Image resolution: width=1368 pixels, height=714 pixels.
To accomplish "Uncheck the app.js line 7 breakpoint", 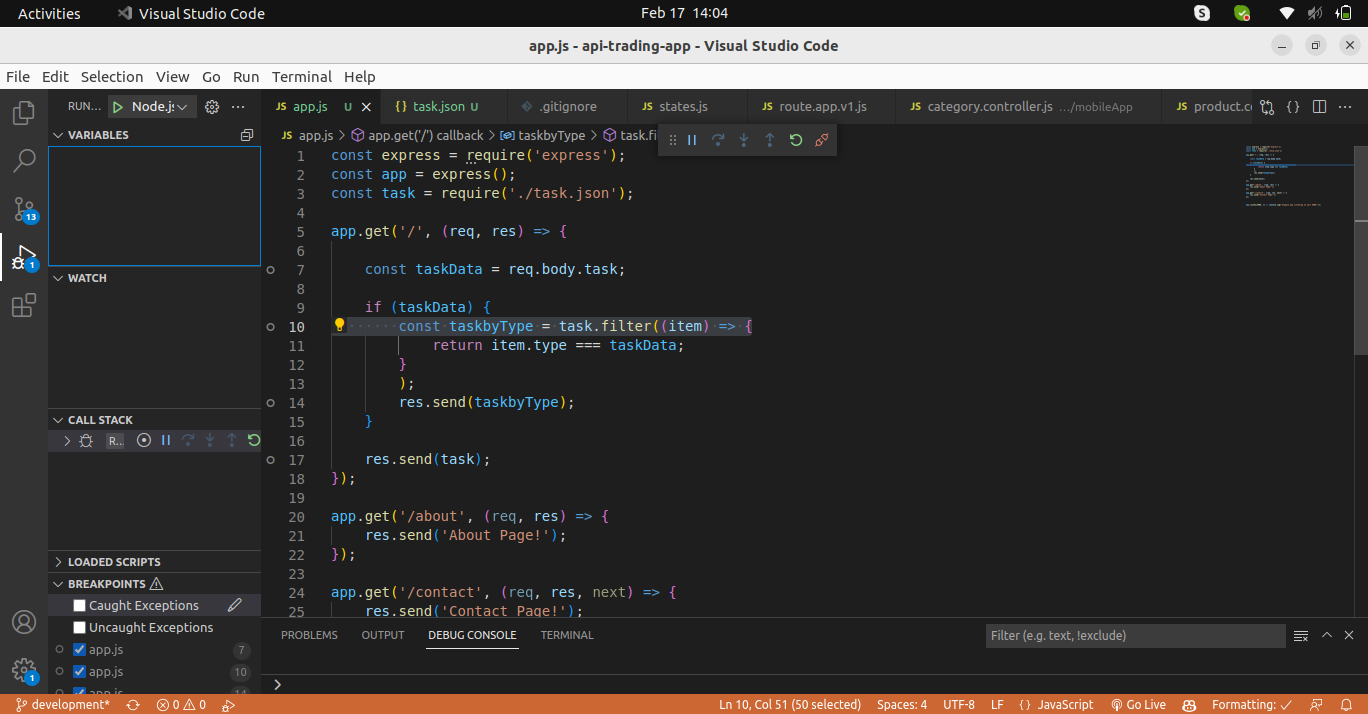I will point(80,649).
